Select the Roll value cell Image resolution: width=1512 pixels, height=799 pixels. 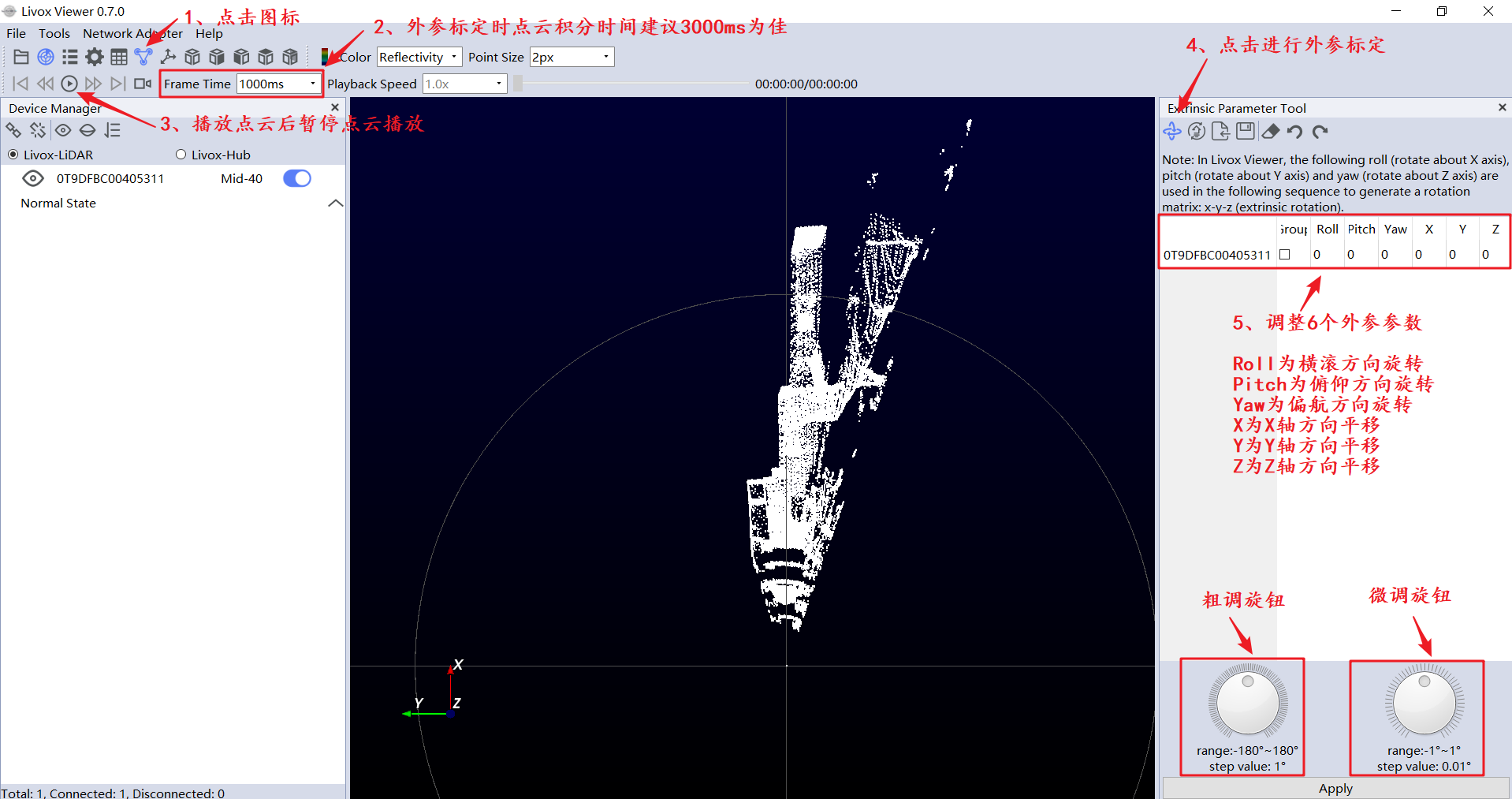(1327, 255)
